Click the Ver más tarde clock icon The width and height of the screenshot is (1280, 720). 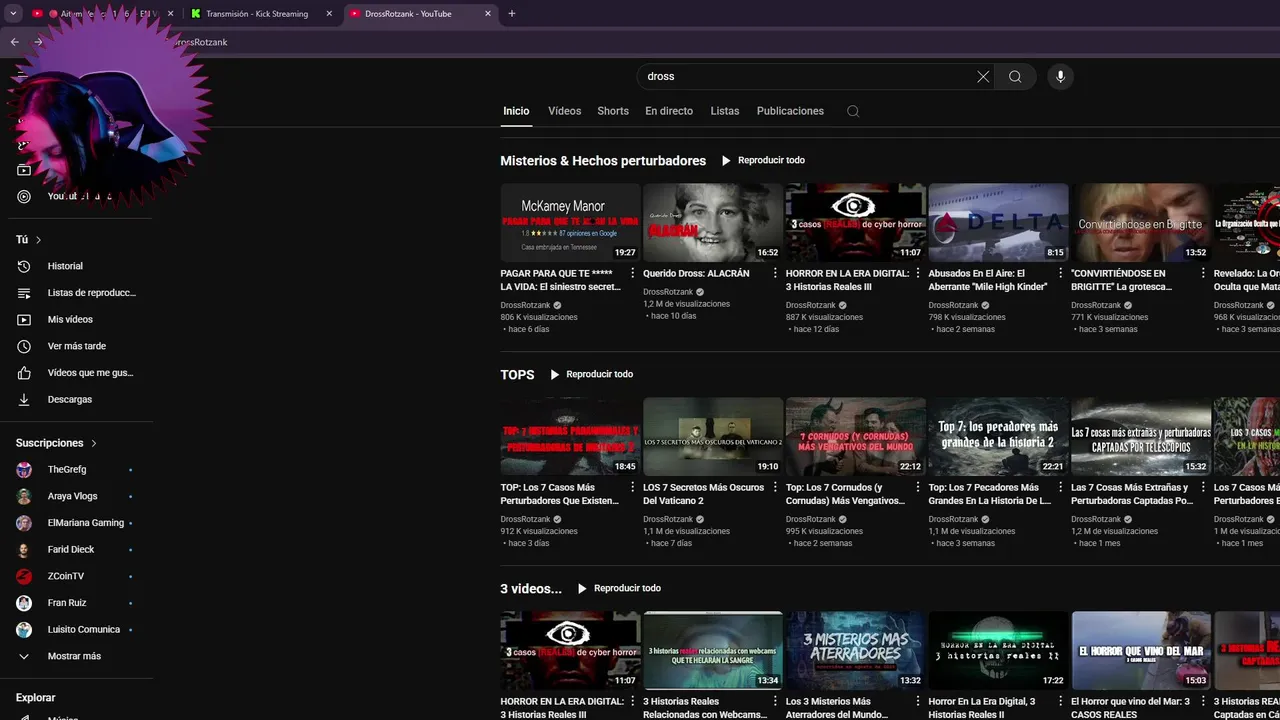tap(24, 346)
